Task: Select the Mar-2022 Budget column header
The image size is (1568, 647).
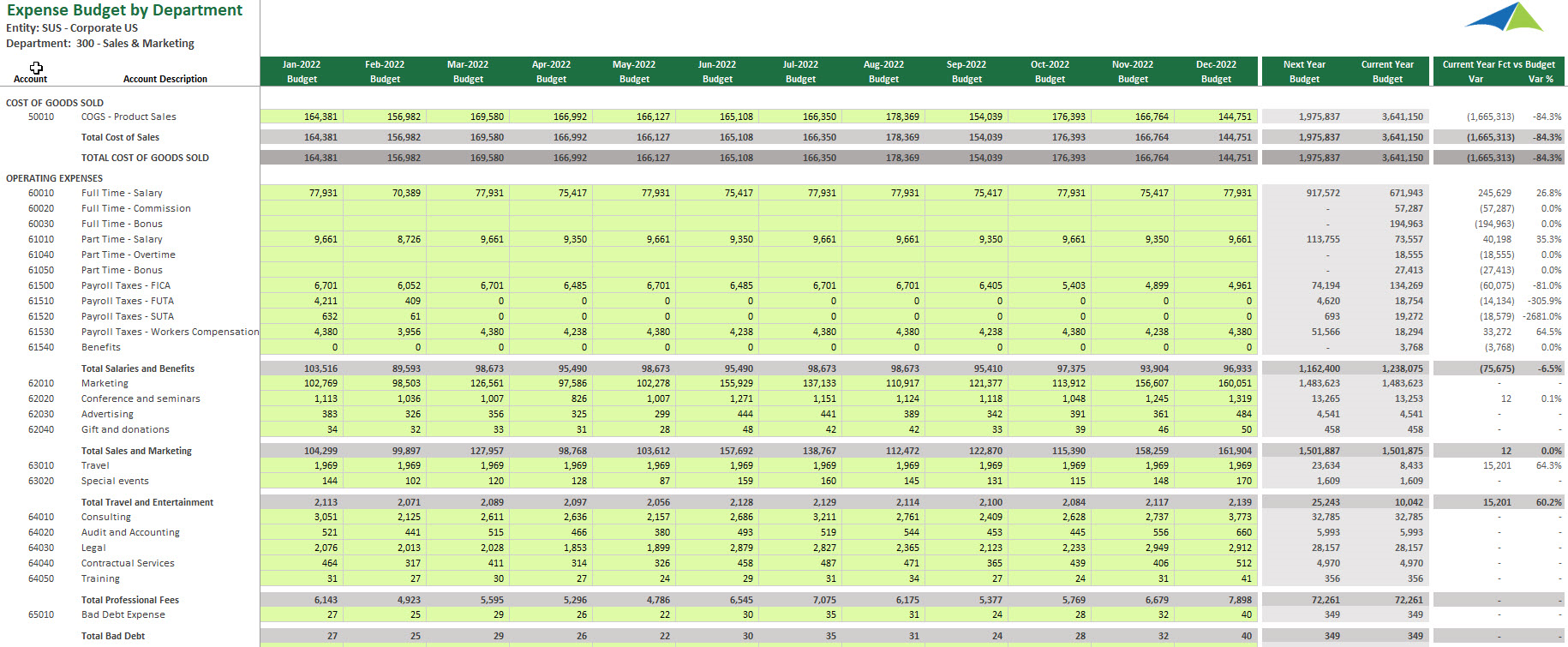Action: (468, 71)
